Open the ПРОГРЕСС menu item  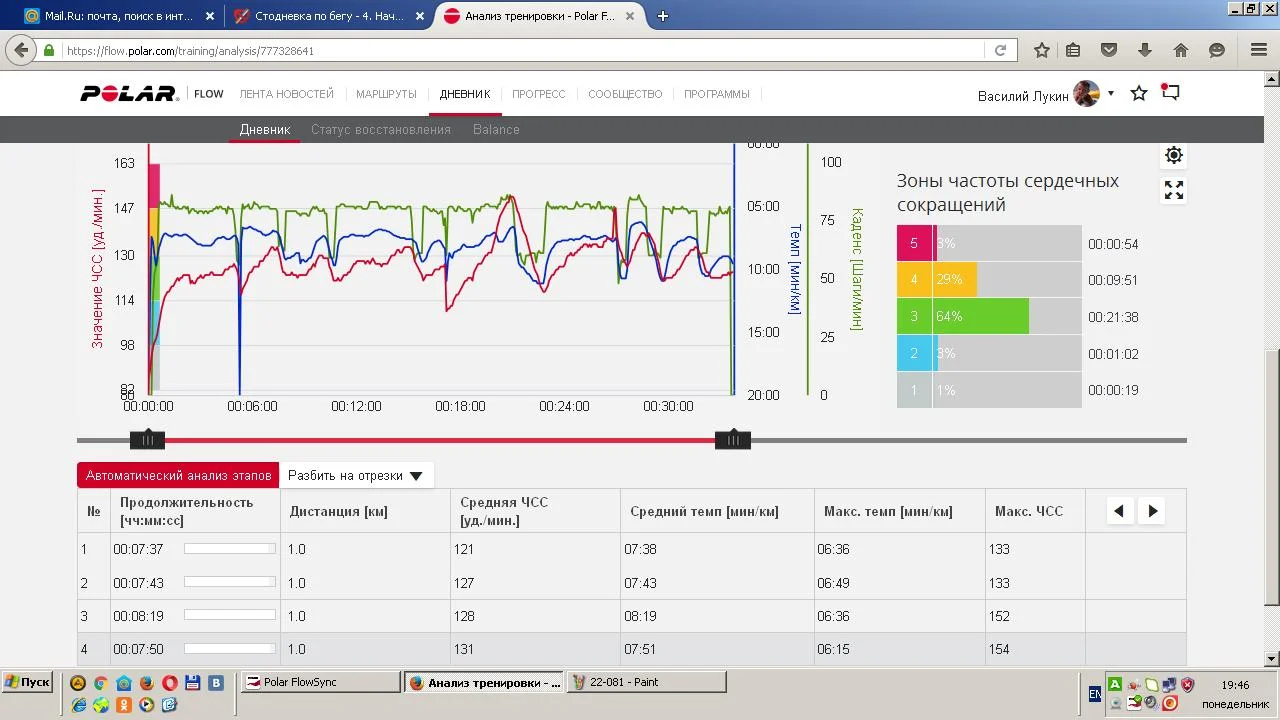[x=538, y=94]
